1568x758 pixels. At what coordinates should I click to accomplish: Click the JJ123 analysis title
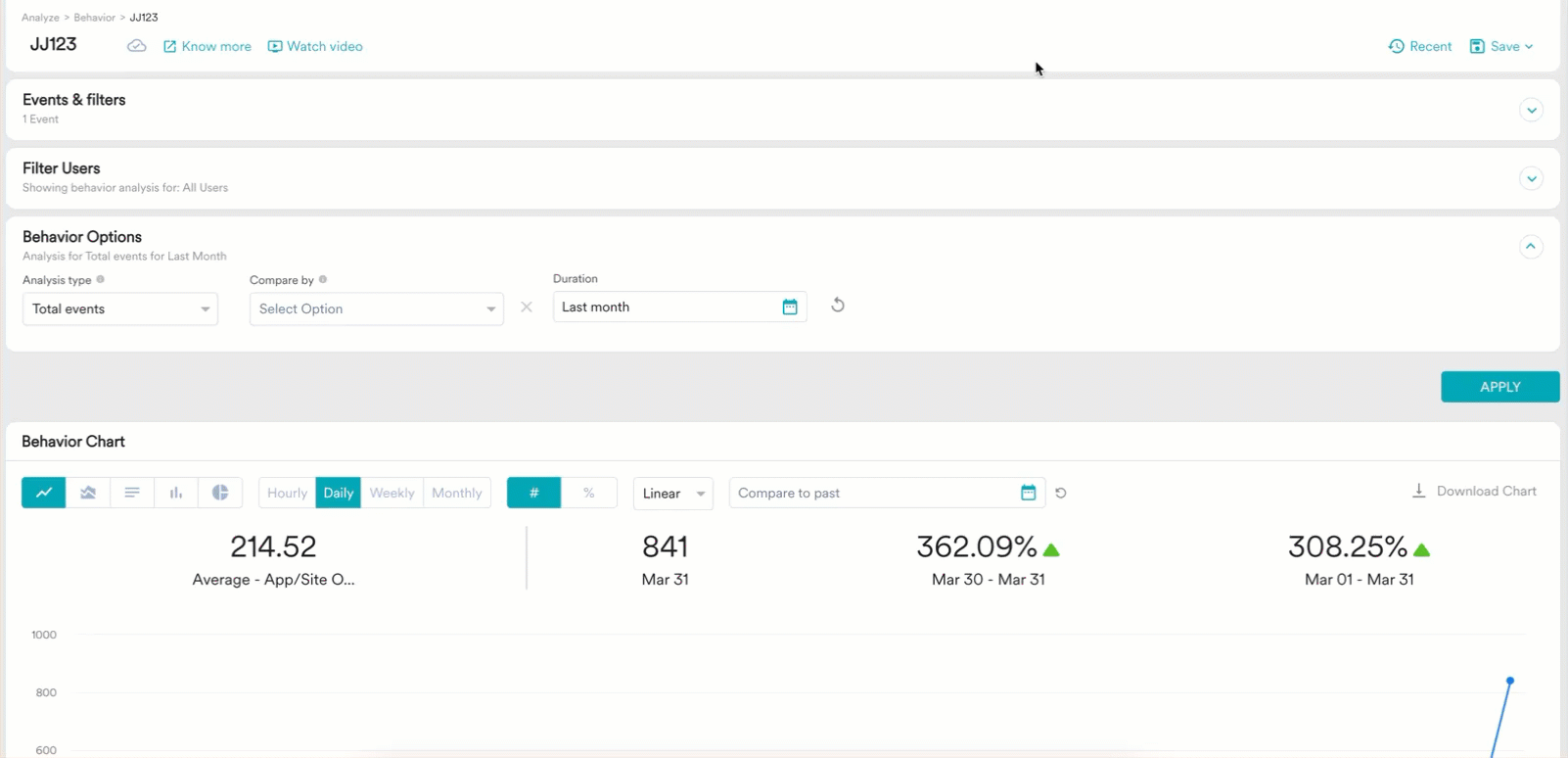(53, 44)
